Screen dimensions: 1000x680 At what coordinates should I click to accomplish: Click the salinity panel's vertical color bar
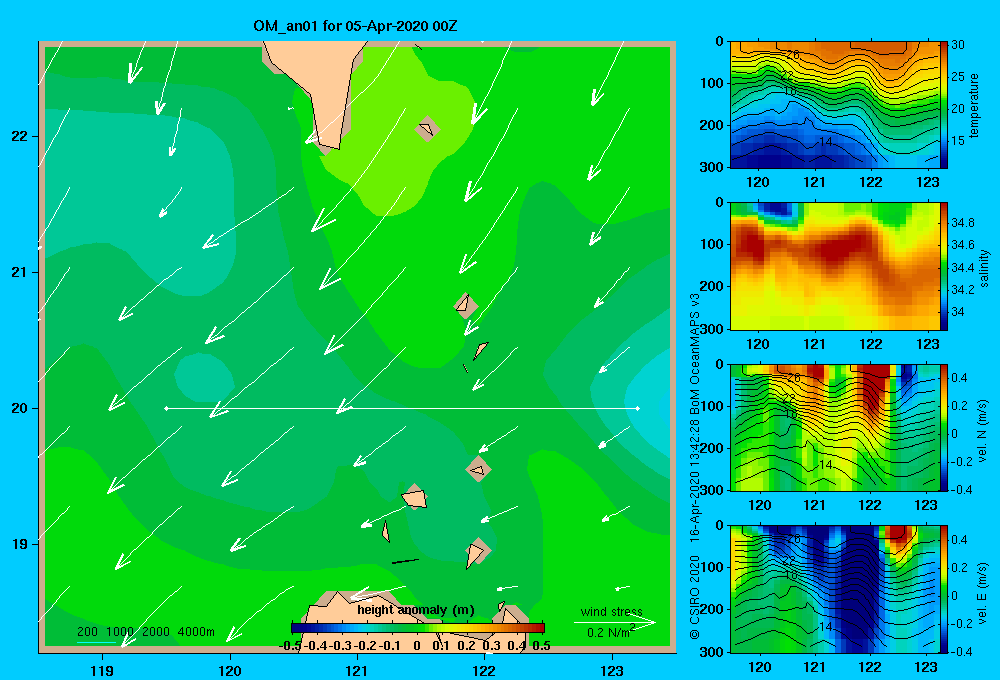[944, 266]
